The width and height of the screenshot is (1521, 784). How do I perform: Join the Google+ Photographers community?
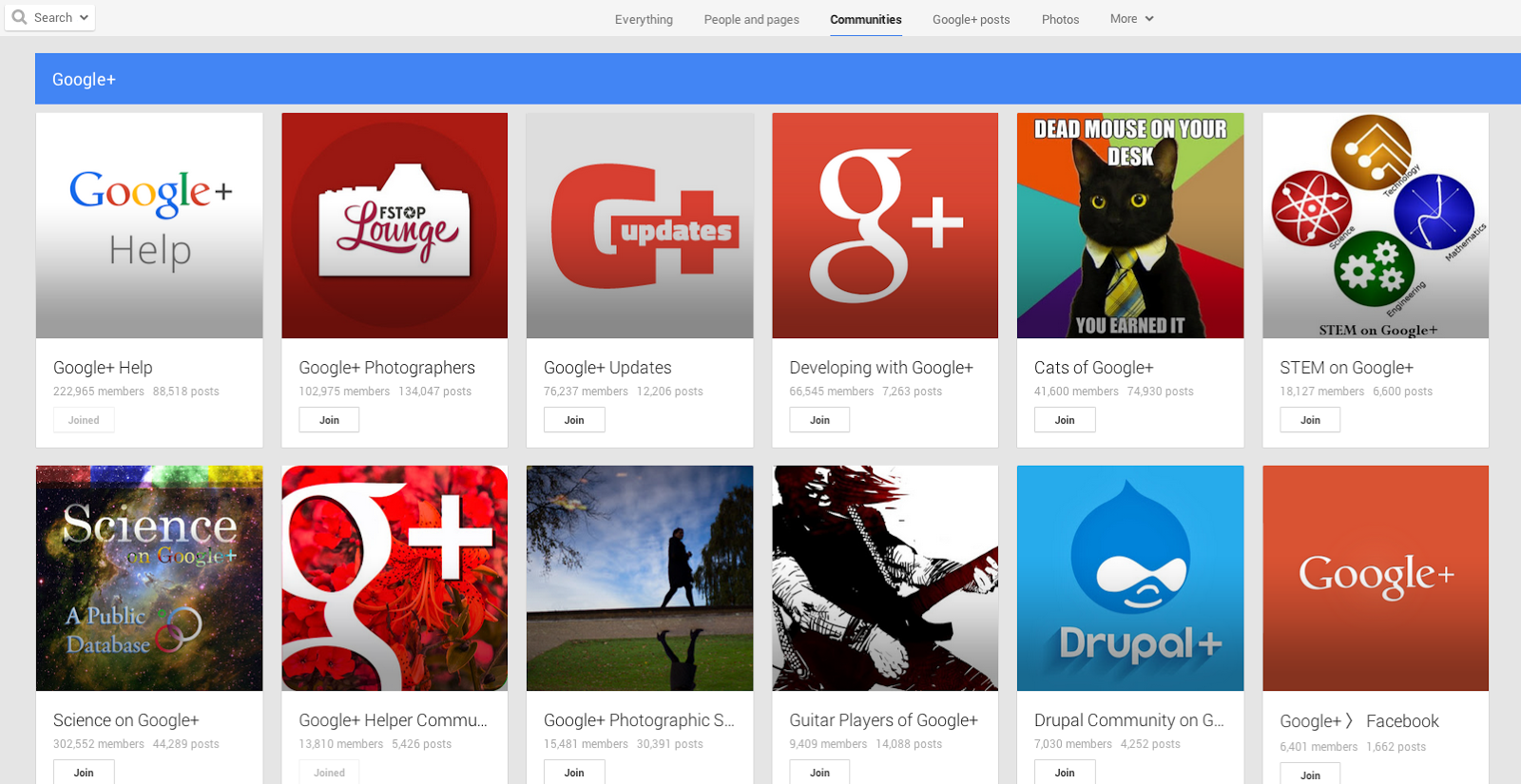tap(329, 420)
